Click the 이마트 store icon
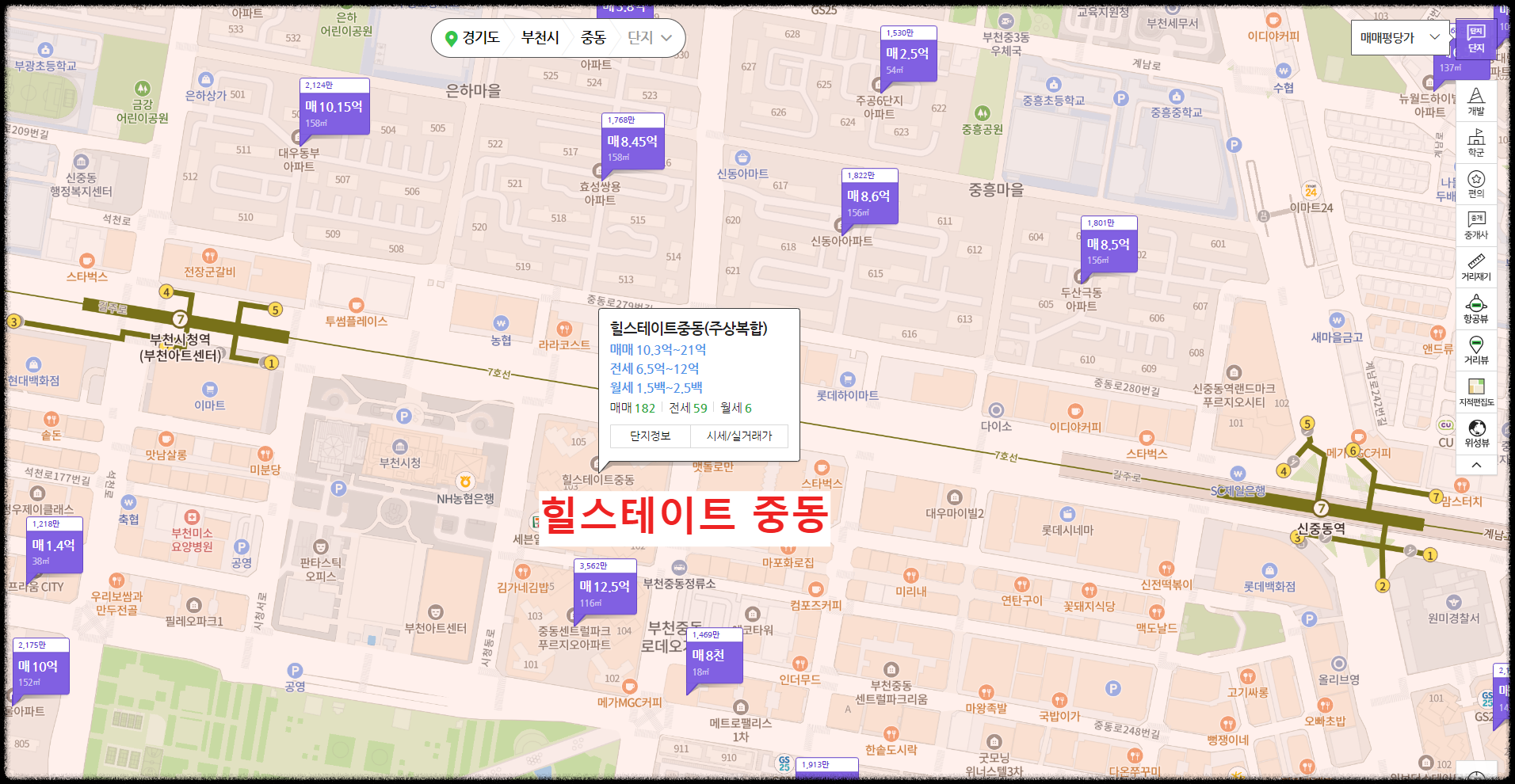This screenshot has height=784, width=1515. pos(209,389)
